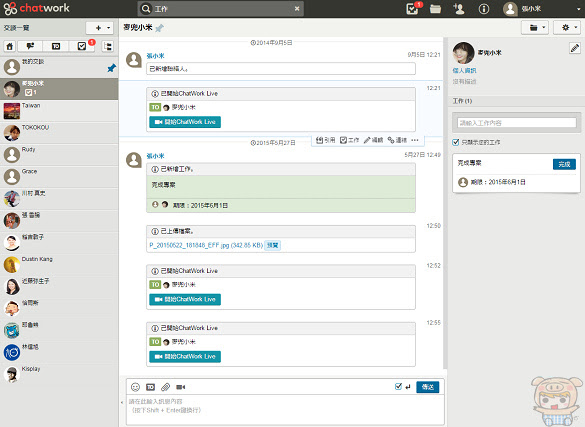Open the personal info link in right panel
This screenshot has height=427, width=585.
click(464, 70)
